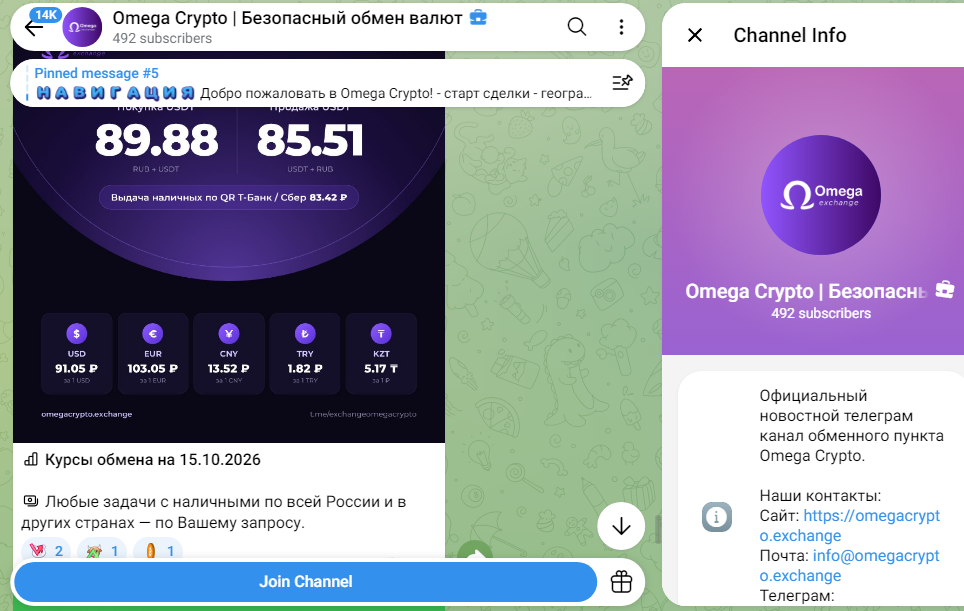The image size is (964, 611).
Task: Click the TRY 1.82 ₽ rate card
Action: pyautogui.click(x=305, y=353)
